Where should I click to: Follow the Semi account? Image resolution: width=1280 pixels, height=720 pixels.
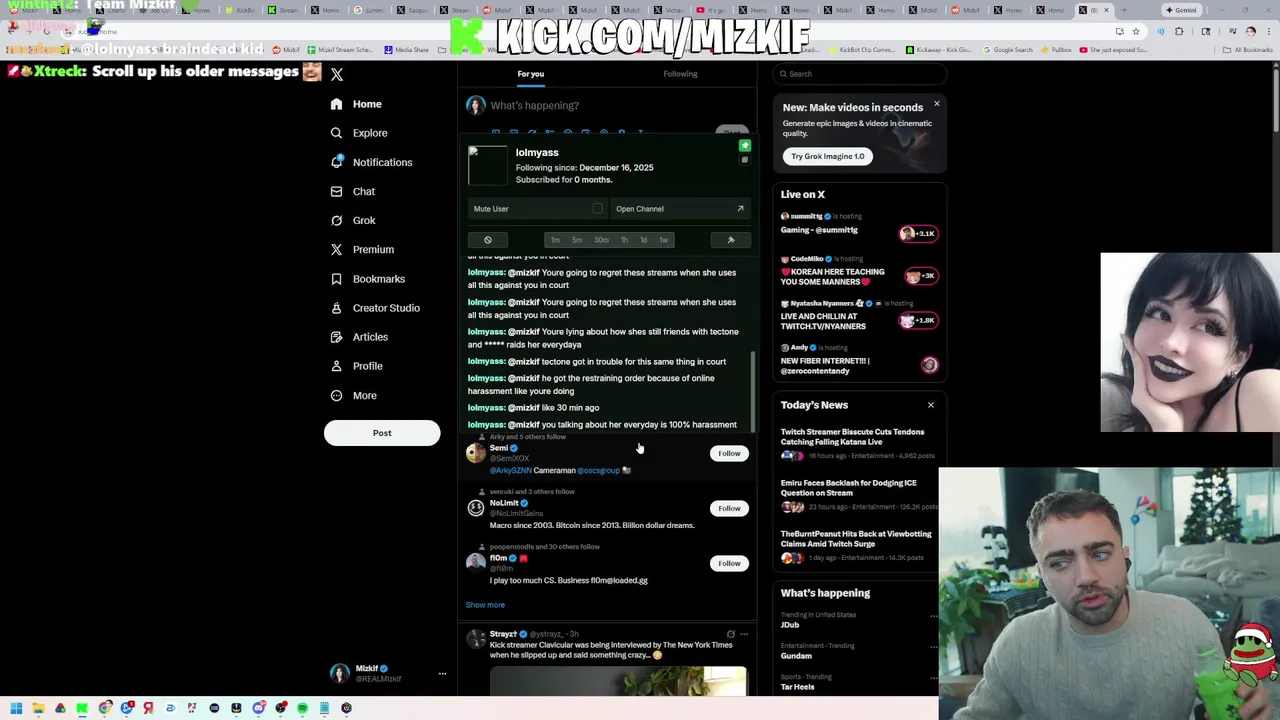tap(729, 454)
